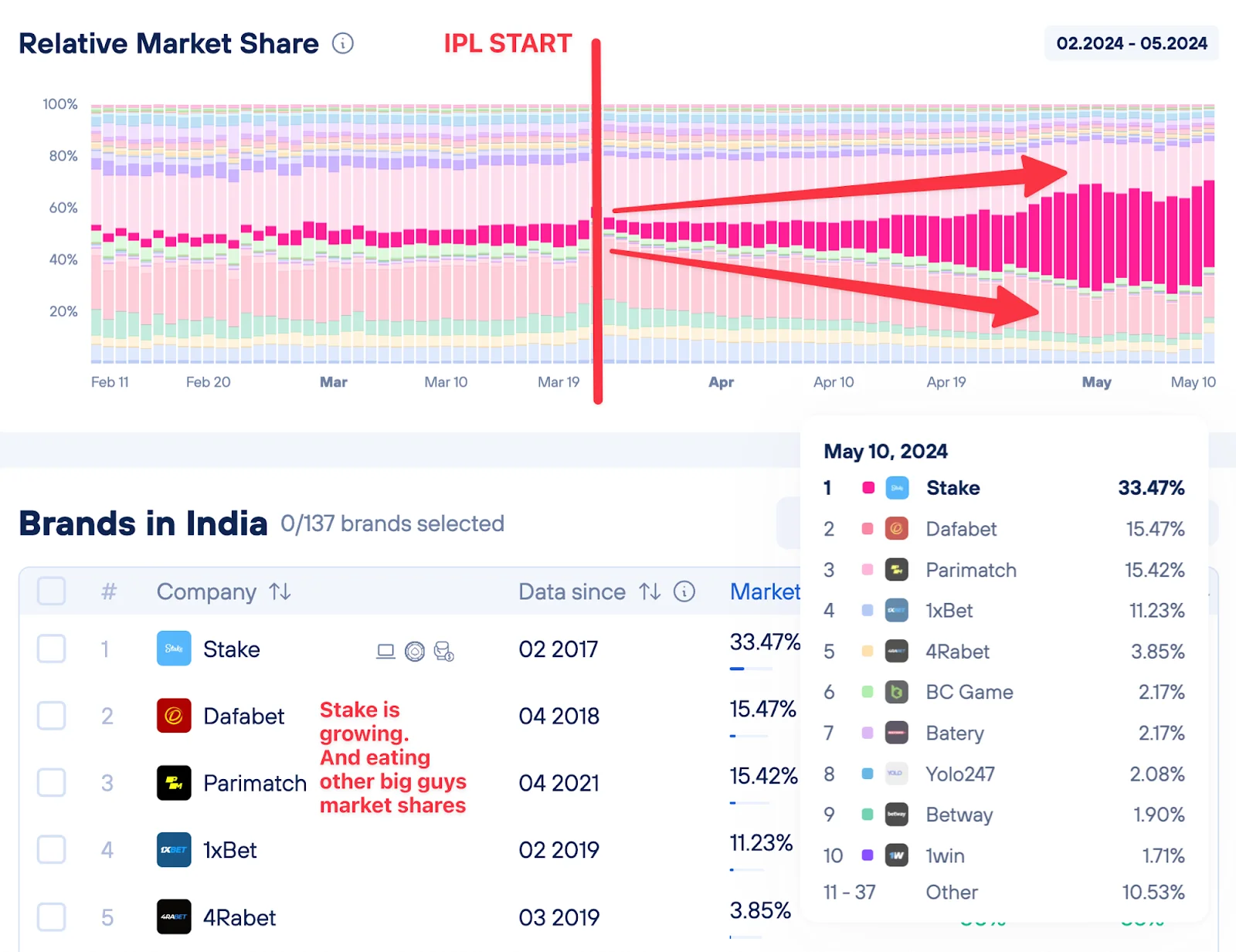This screenshot has width=1236, height=952.
Task: Check the select-all checkbox in table header
Action: 51,591
